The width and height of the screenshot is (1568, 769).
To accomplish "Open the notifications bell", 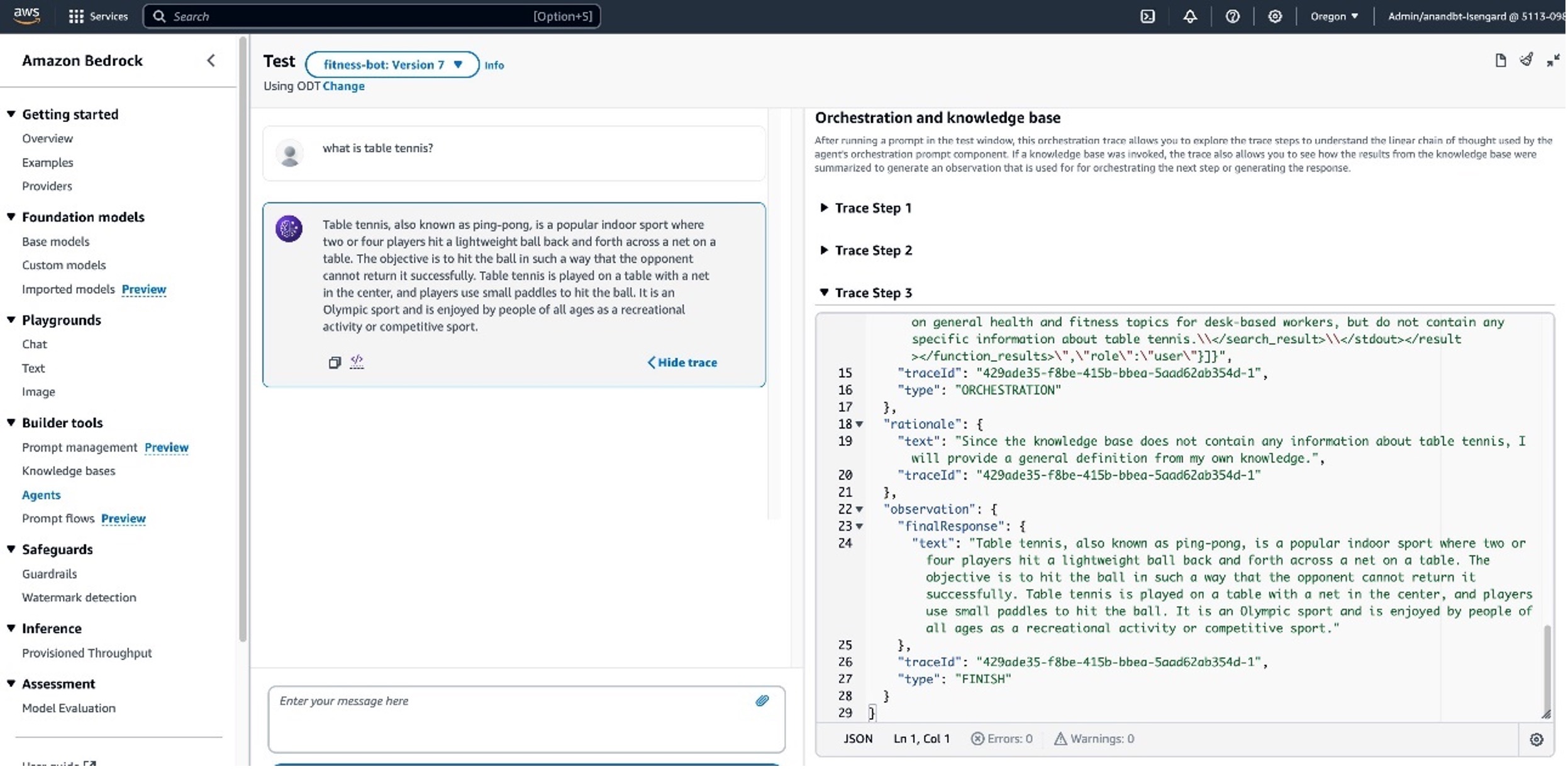I will [1190, 16].
